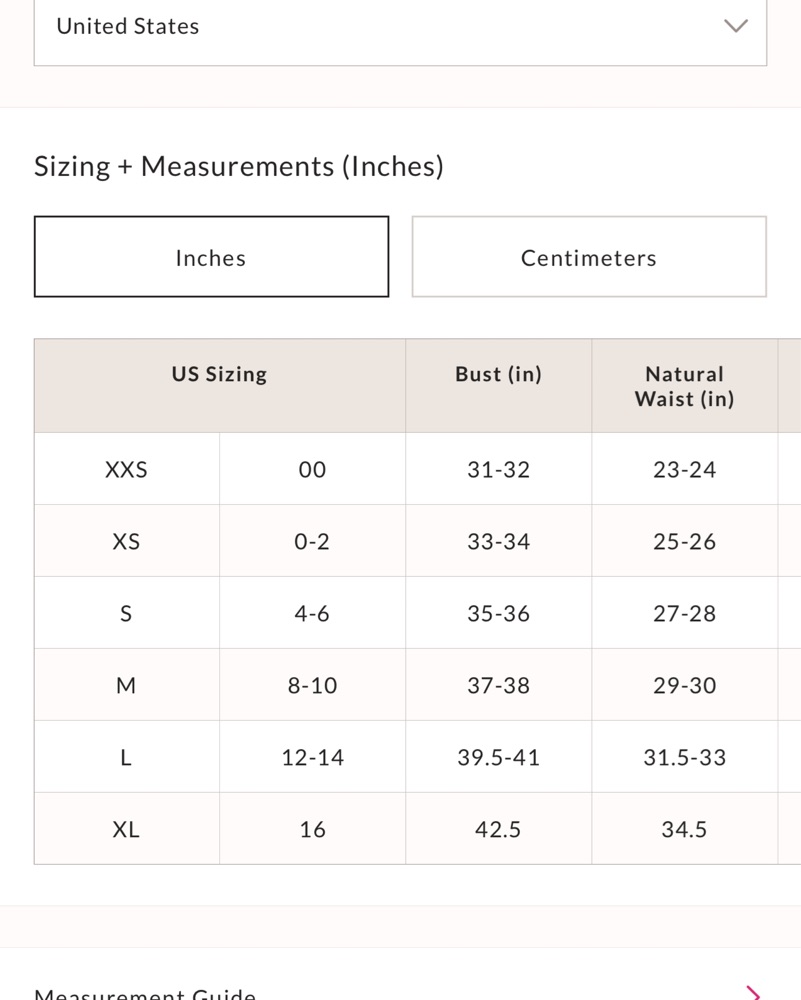Select the XL size row label

pos(126,829)
